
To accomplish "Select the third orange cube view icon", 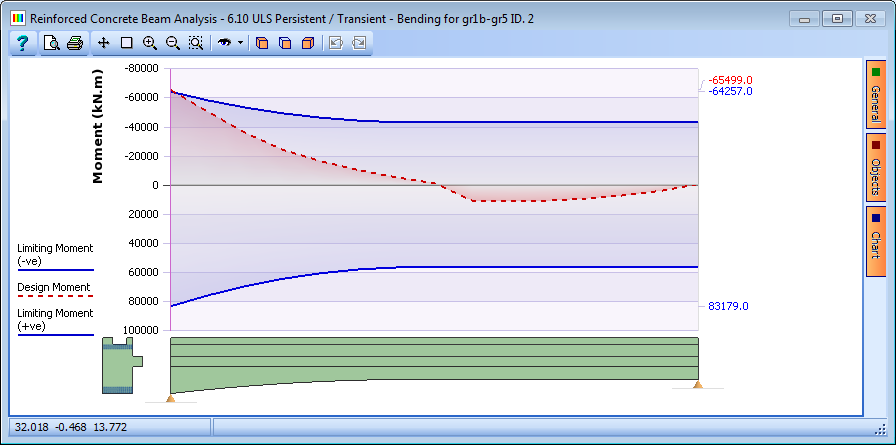I will (307, 43).
